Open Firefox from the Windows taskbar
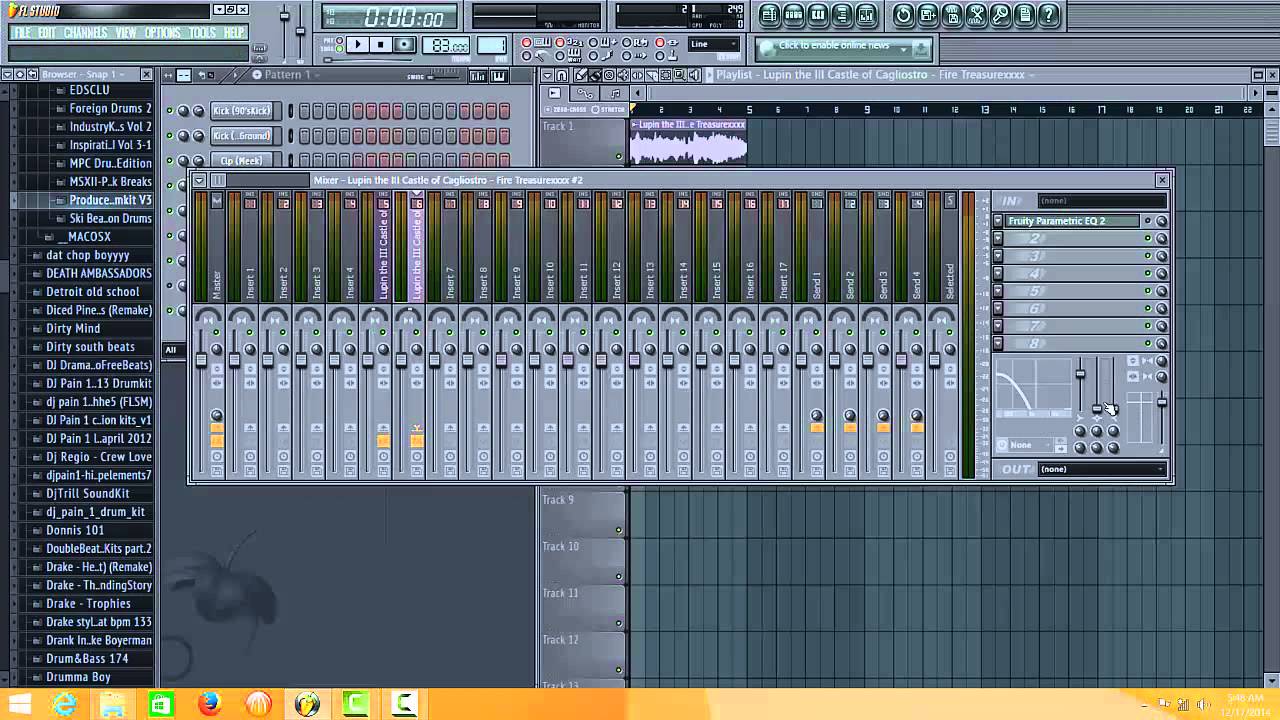1280x720 pixels. click(x=209, y=704)
